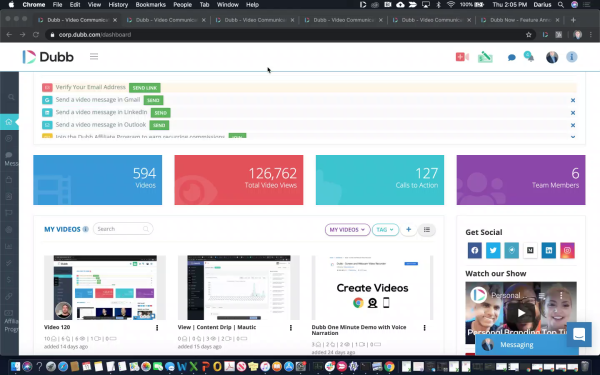Screen dimensions: 600x375
Task: Expand the MY VIDEOS filter dropdown
Action: tap(347, 230)
